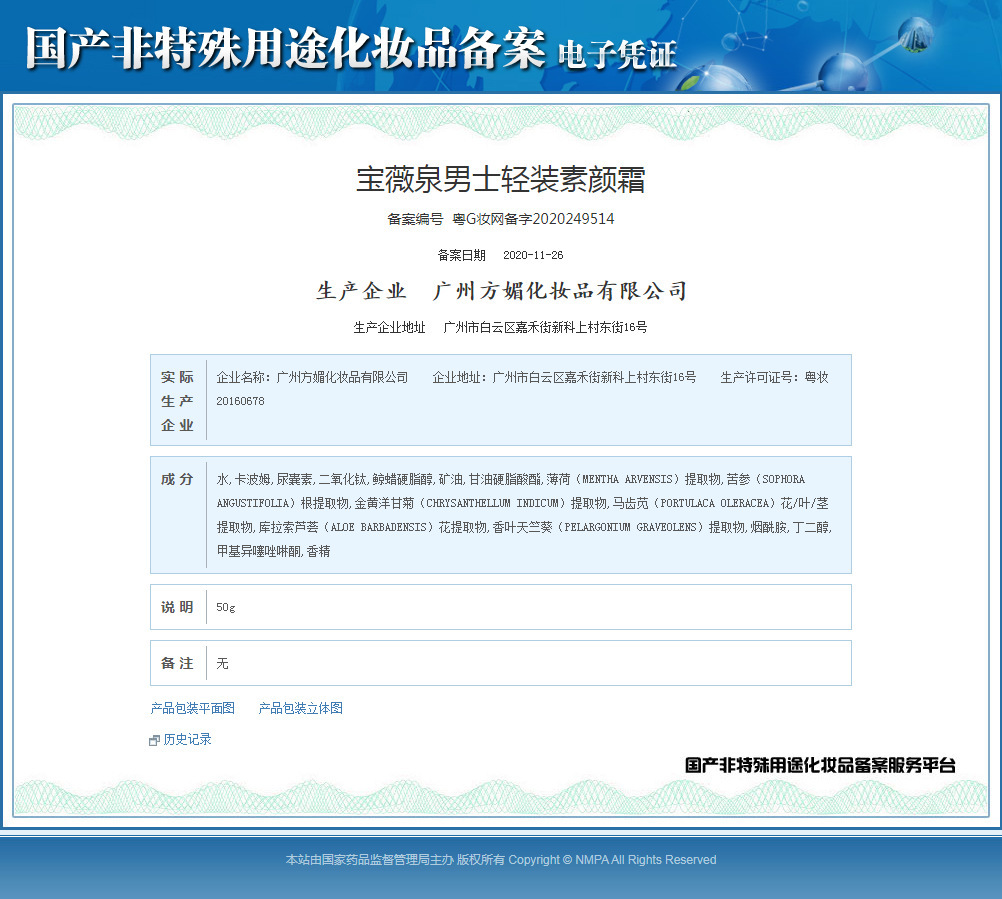The width and height of the screenshot is (1002, 899).
Task: Click the 说明 value 50g
Action: 226,607
